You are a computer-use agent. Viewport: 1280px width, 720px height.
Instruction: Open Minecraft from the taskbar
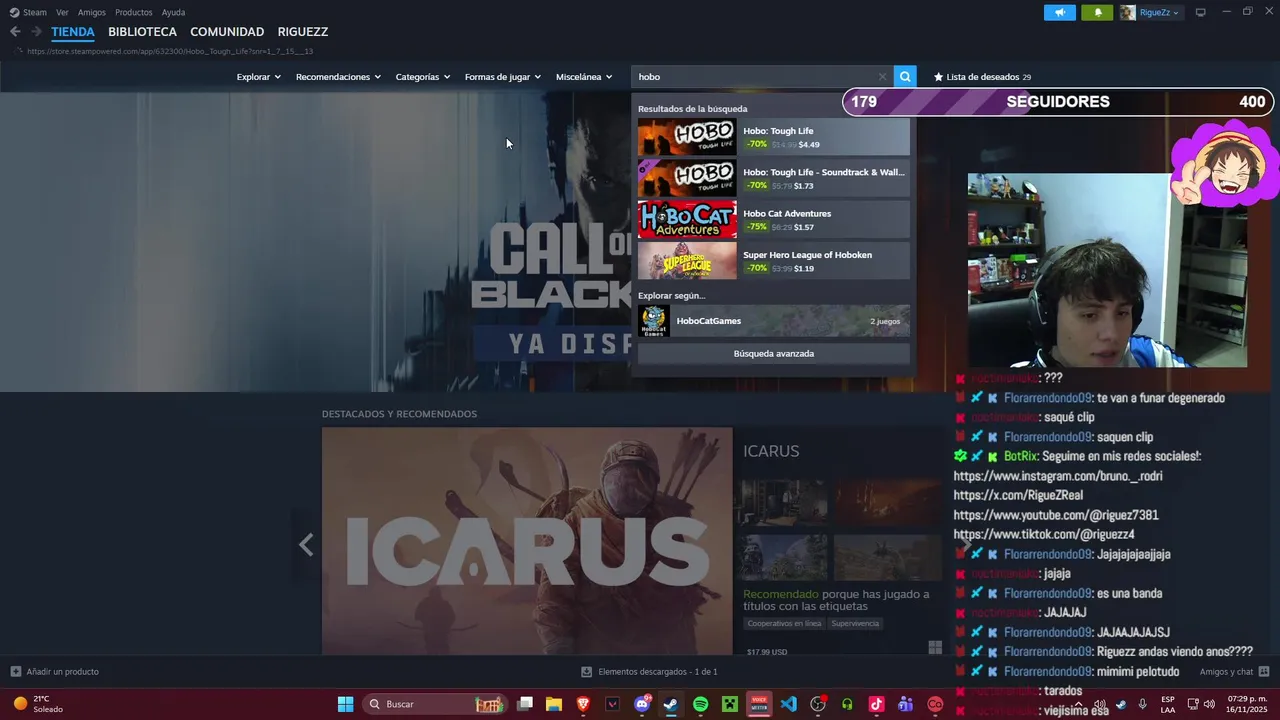click(x=730, y=704)
